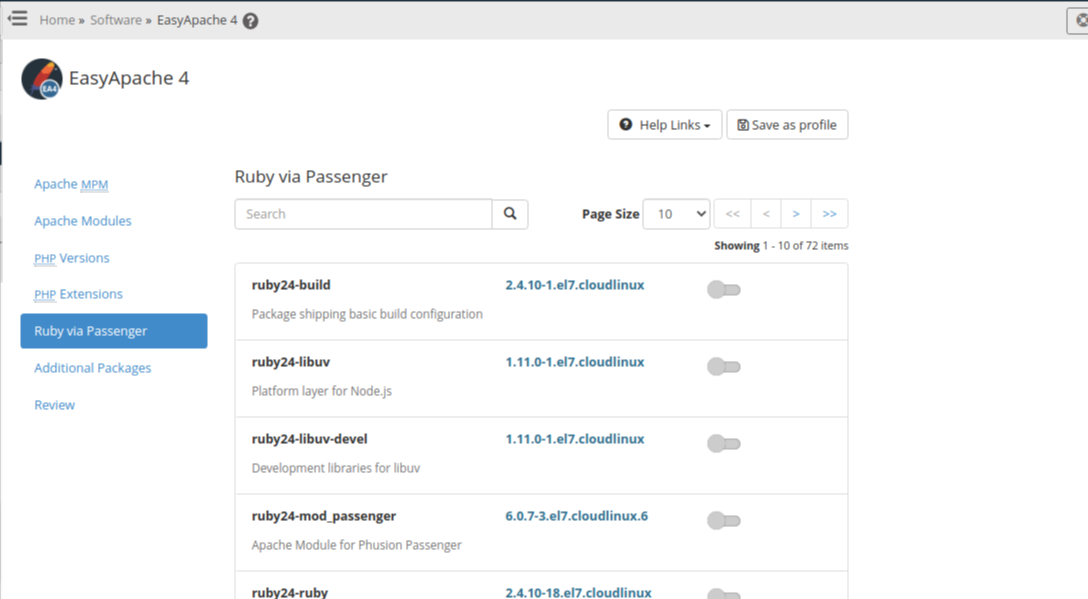Select Ruby via Passenger sidebar item
Image resolution: width=1088 pixels, height=599 pixels.
[114, 331]
